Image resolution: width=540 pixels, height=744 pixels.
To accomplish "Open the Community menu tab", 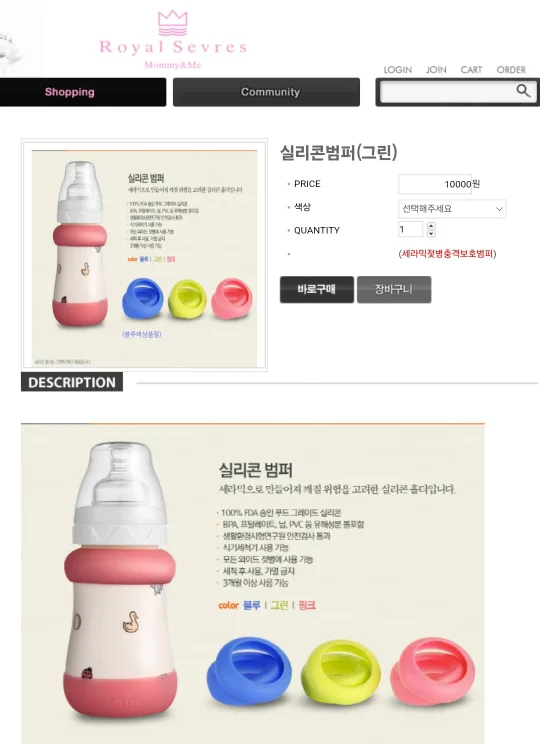I will pos(266,92).
